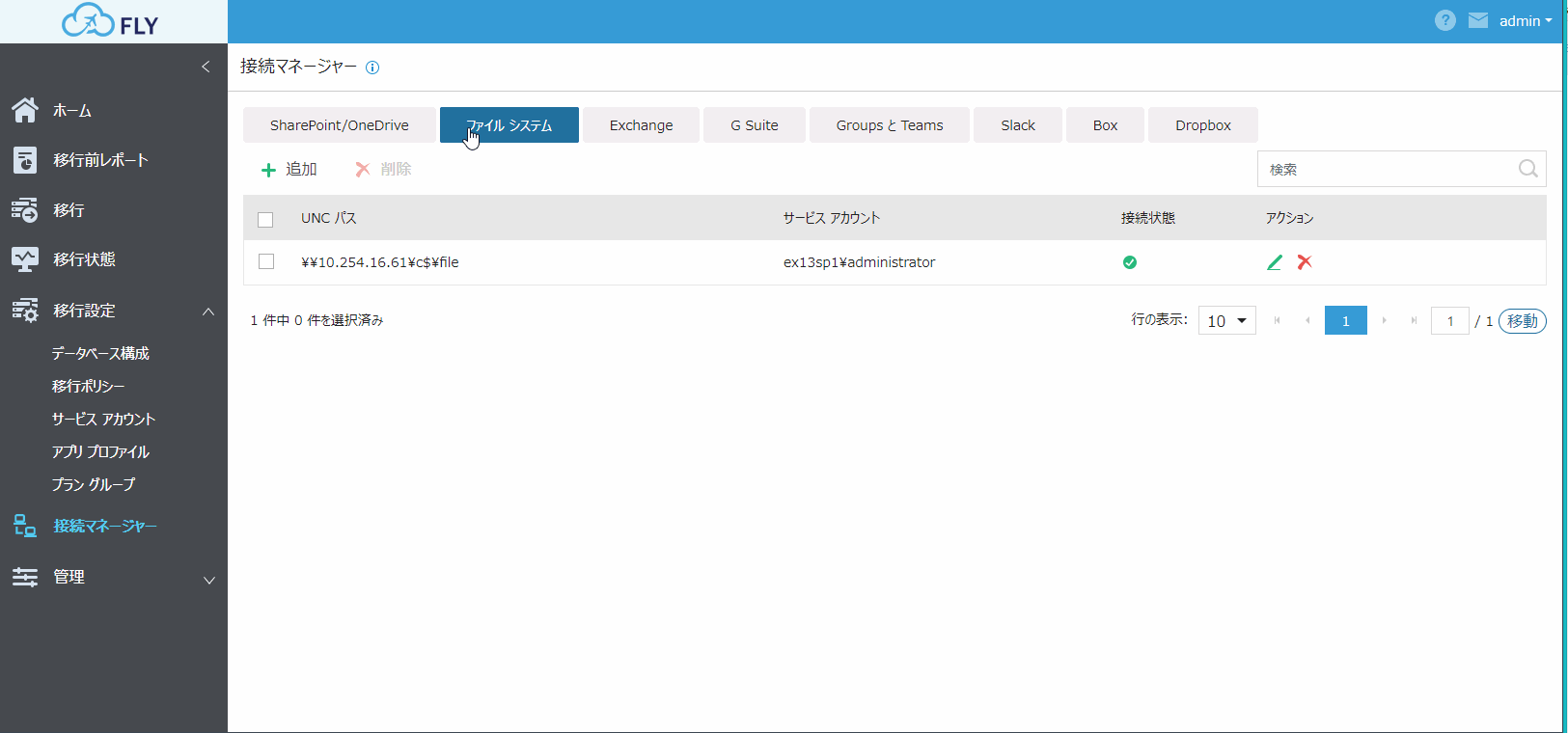Screen dimensions: 1568x733
Task: Click ex13sp1¥administrator account text
Action: tap(859, 262)
